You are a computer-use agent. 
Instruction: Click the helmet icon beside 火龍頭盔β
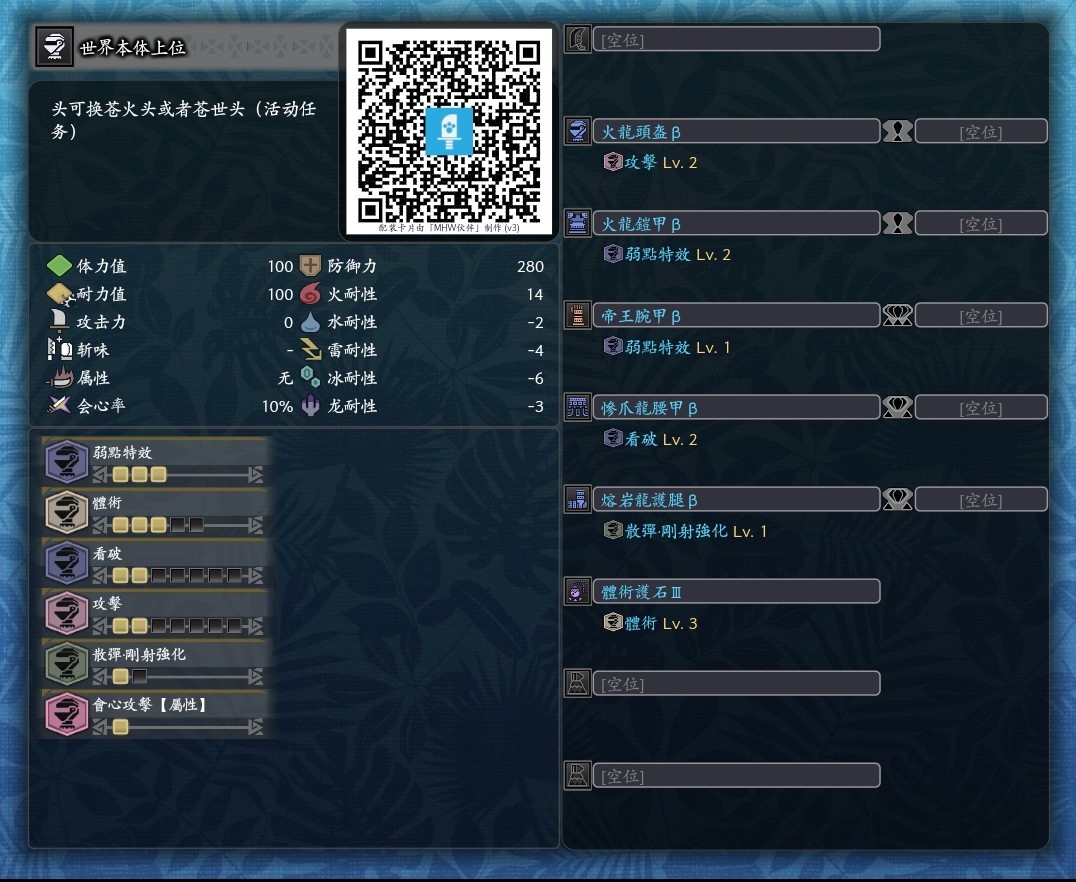click(578, 131)
